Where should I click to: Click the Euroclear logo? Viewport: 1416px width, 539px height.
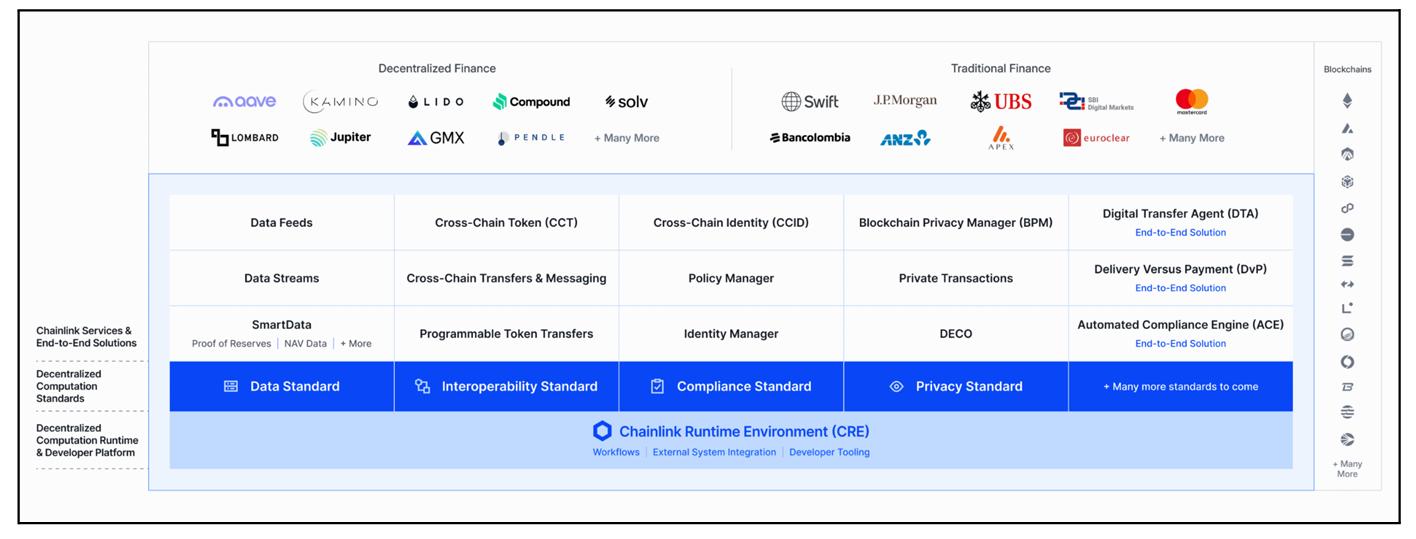click(x=1096, y=138)
